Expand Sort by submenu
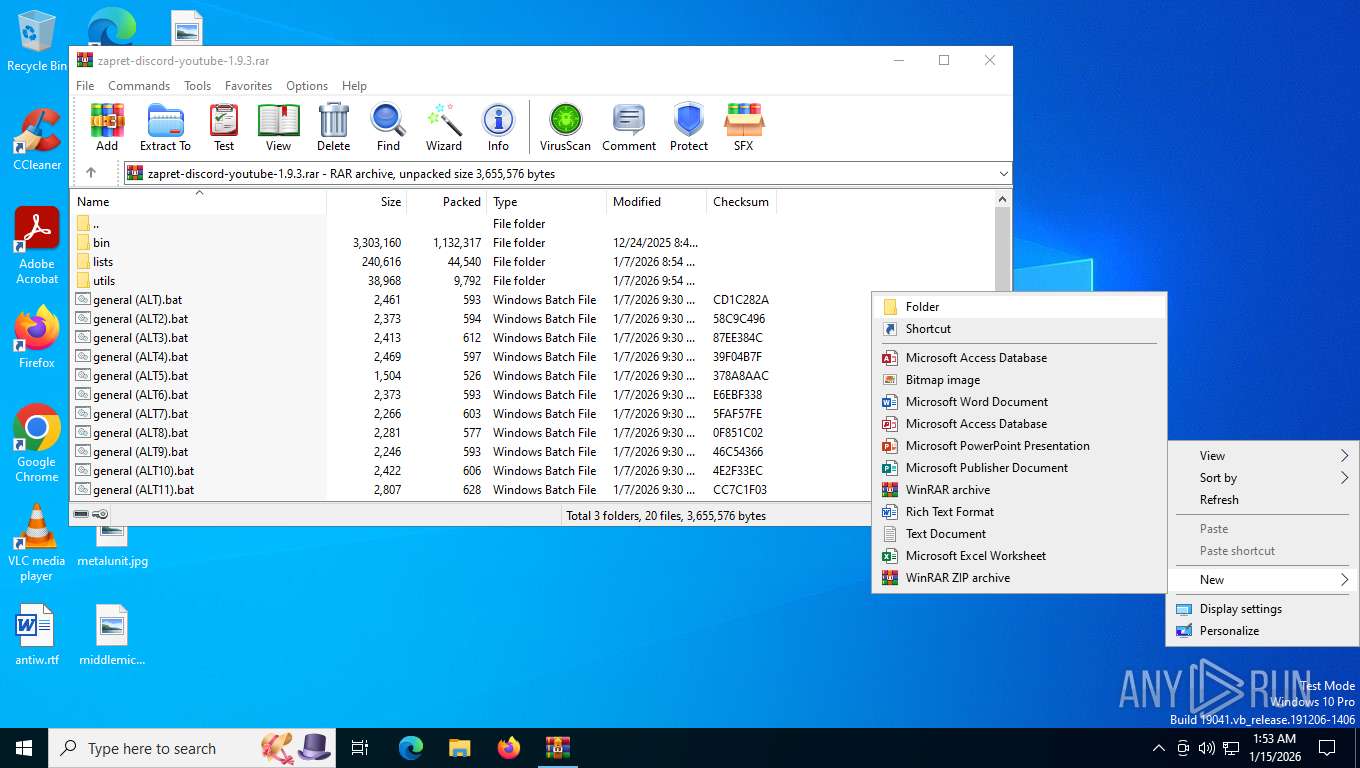 [1263, 478]
